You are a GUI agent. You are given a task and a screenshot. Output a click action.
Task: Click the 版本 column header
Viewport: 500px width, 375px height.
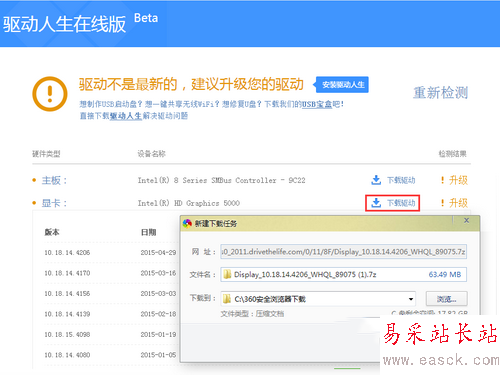52,232
